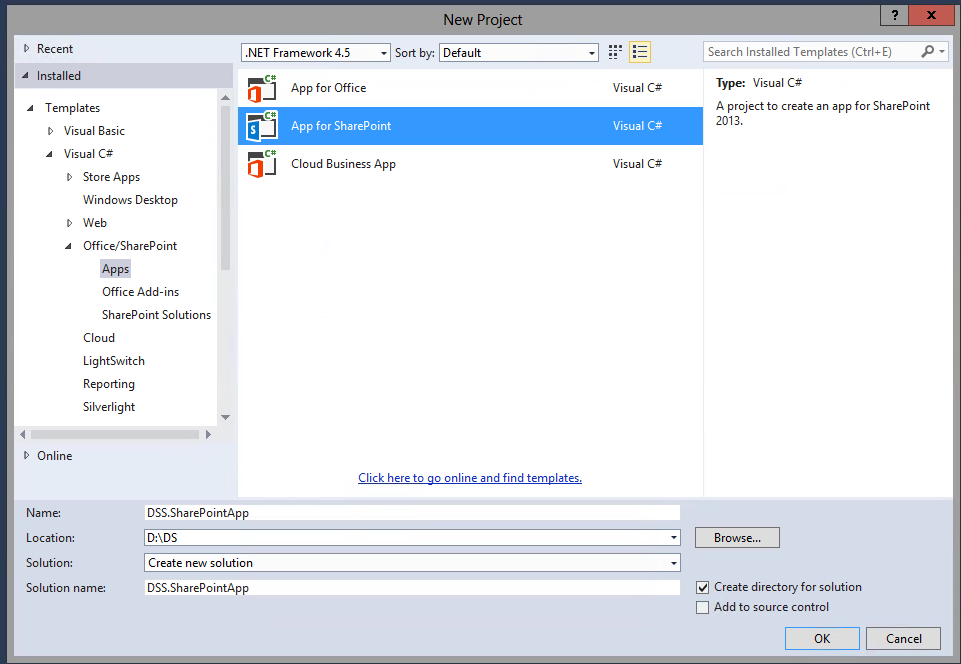Click the tree scrollbar down arrow

(x=226, y=418)
